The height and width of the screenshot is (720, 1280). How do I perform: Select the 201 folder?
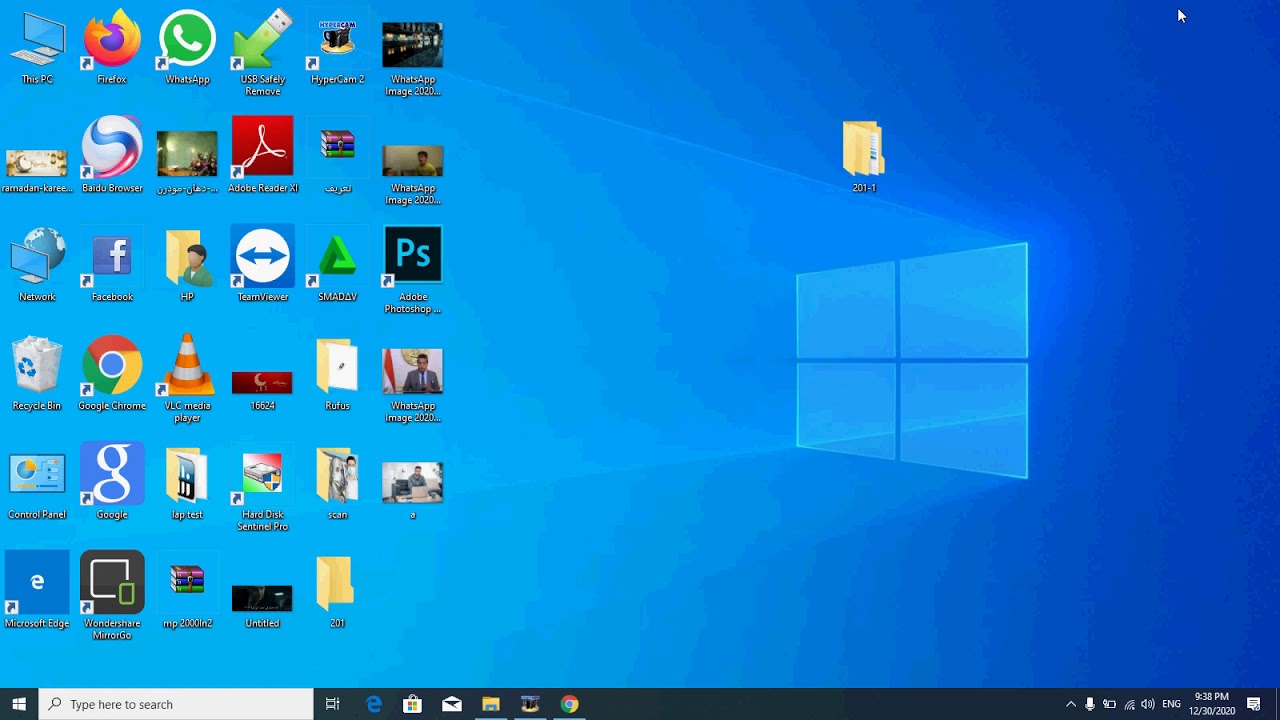coord(337,590)
